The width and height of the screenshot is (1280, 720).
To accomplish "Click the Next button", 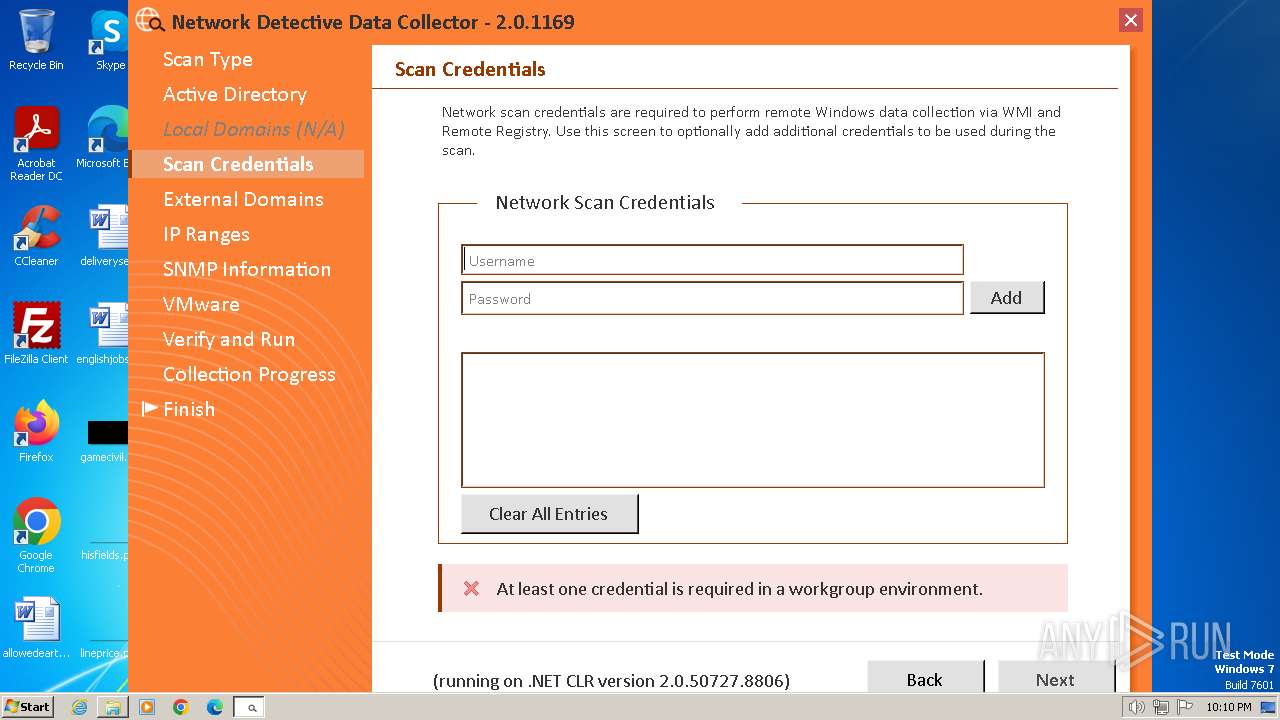I will [1056, 677].
